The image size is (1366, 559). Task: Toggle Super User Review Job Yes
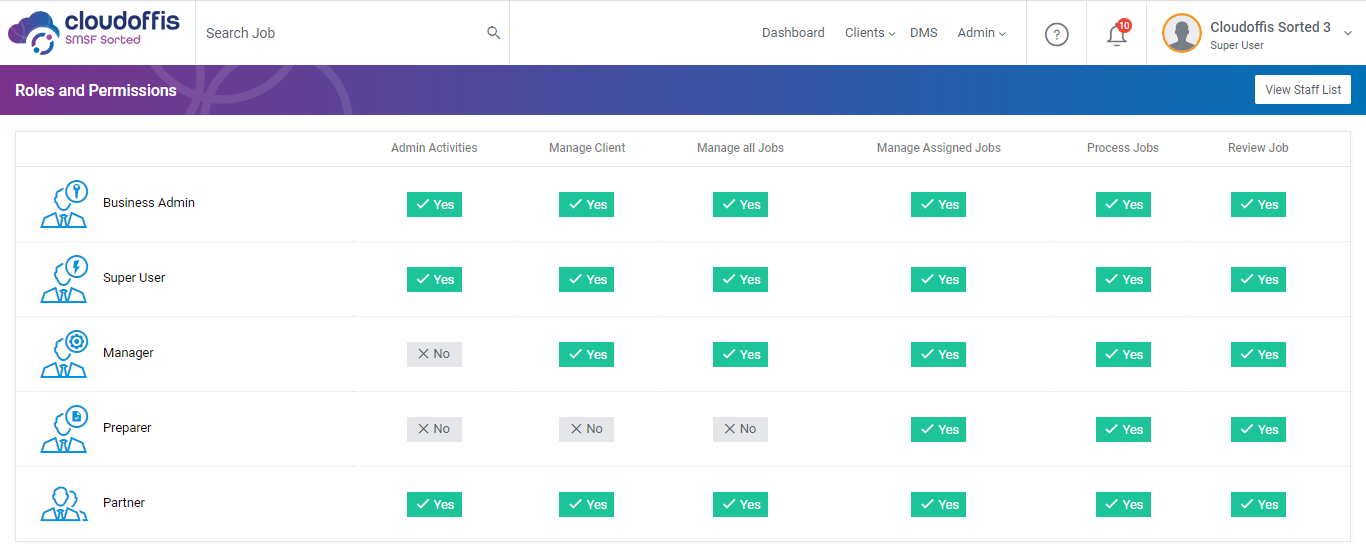(x=1258, y=279)
